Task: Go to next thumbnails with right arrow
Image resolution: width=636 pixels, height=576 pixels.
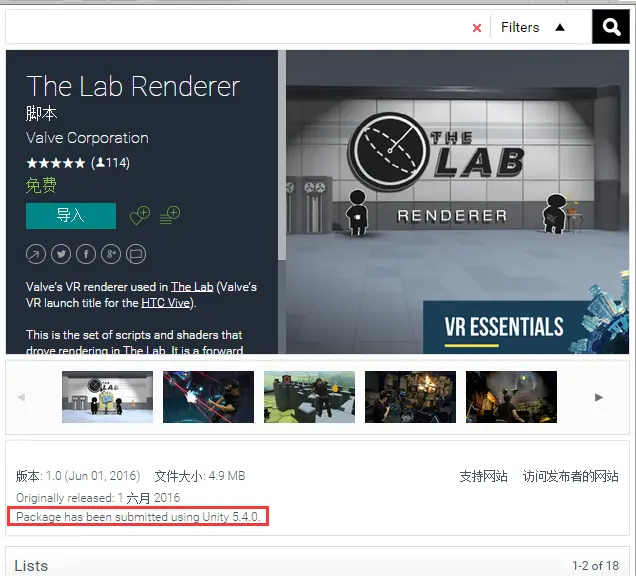Action: [x=599, y=397]
